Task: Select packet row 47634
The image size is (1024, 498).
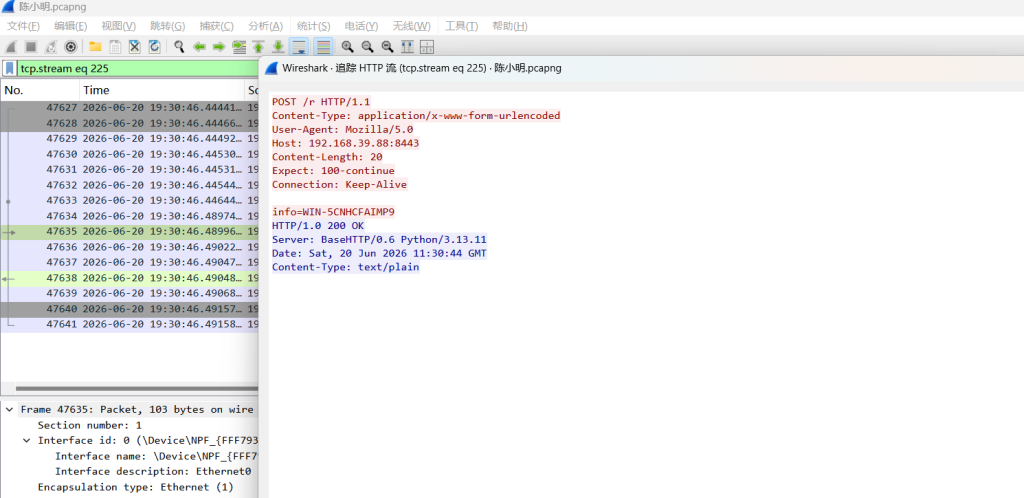Action: [x=129, y=216]
